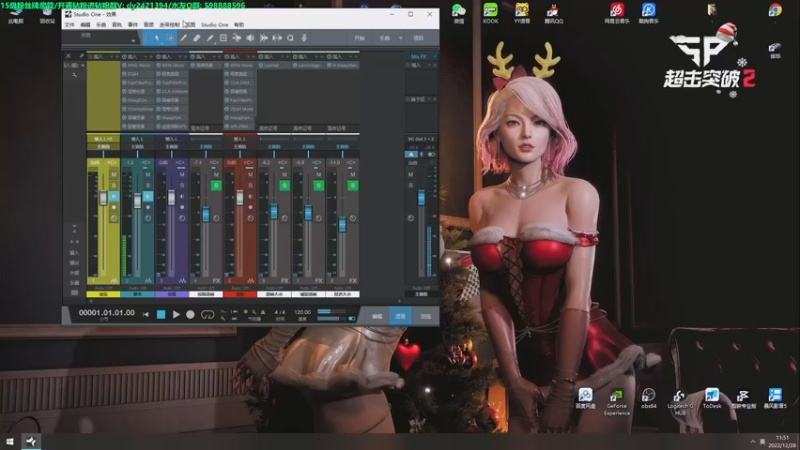Click the Studio One taskbar icon

(31, 441)
